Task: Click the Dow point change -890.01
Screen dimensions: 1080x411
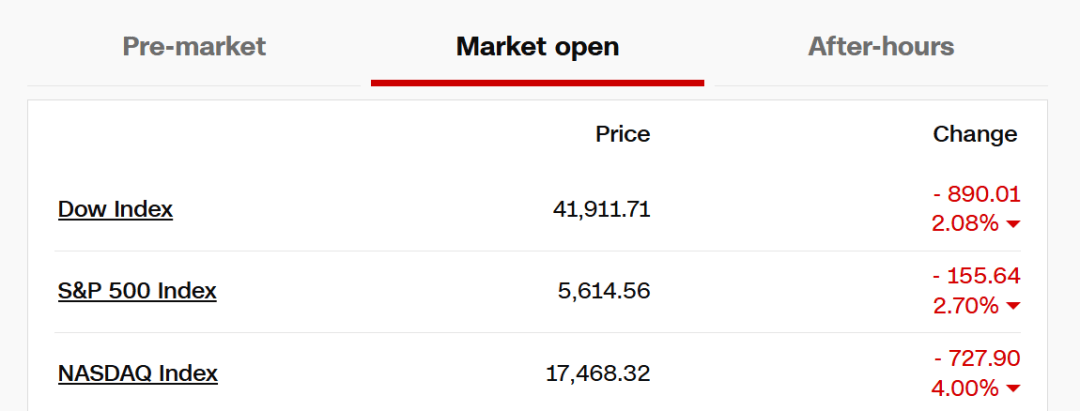Action: tap(976, 194)
